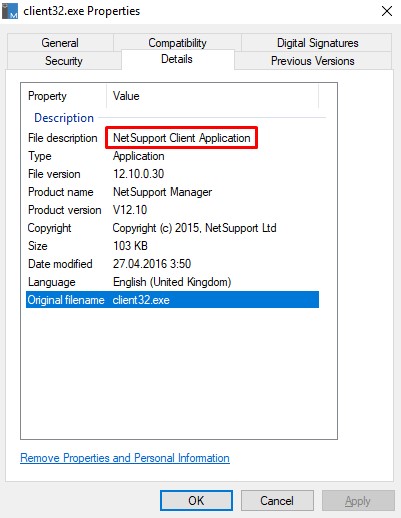The image size is (401, 518).
Task: Select the Language property
Action: coord(52,282)
